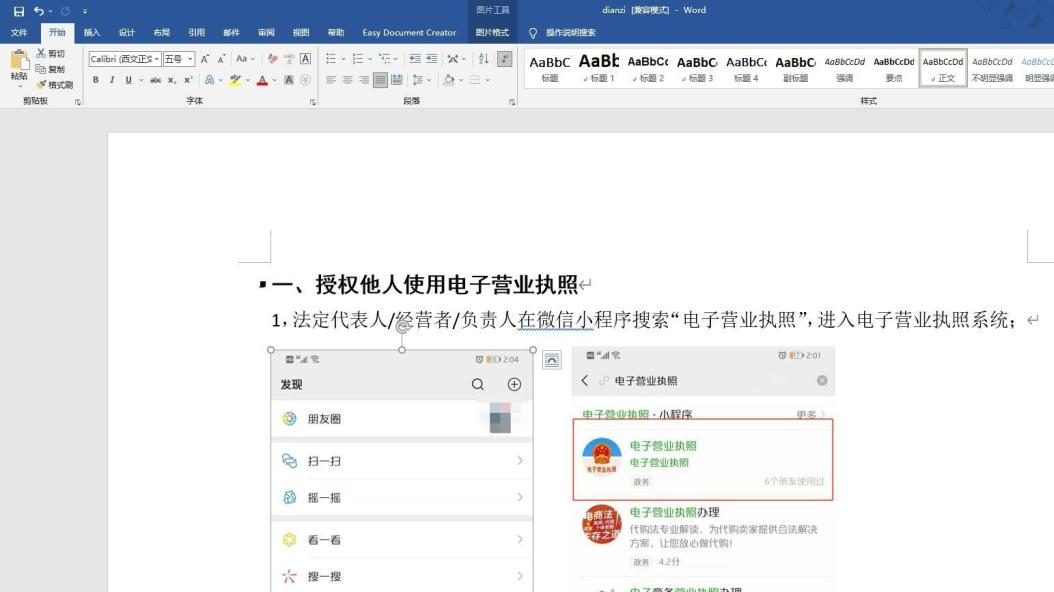
Task: Increase paragraph indent
Action: tap(432, 59)
